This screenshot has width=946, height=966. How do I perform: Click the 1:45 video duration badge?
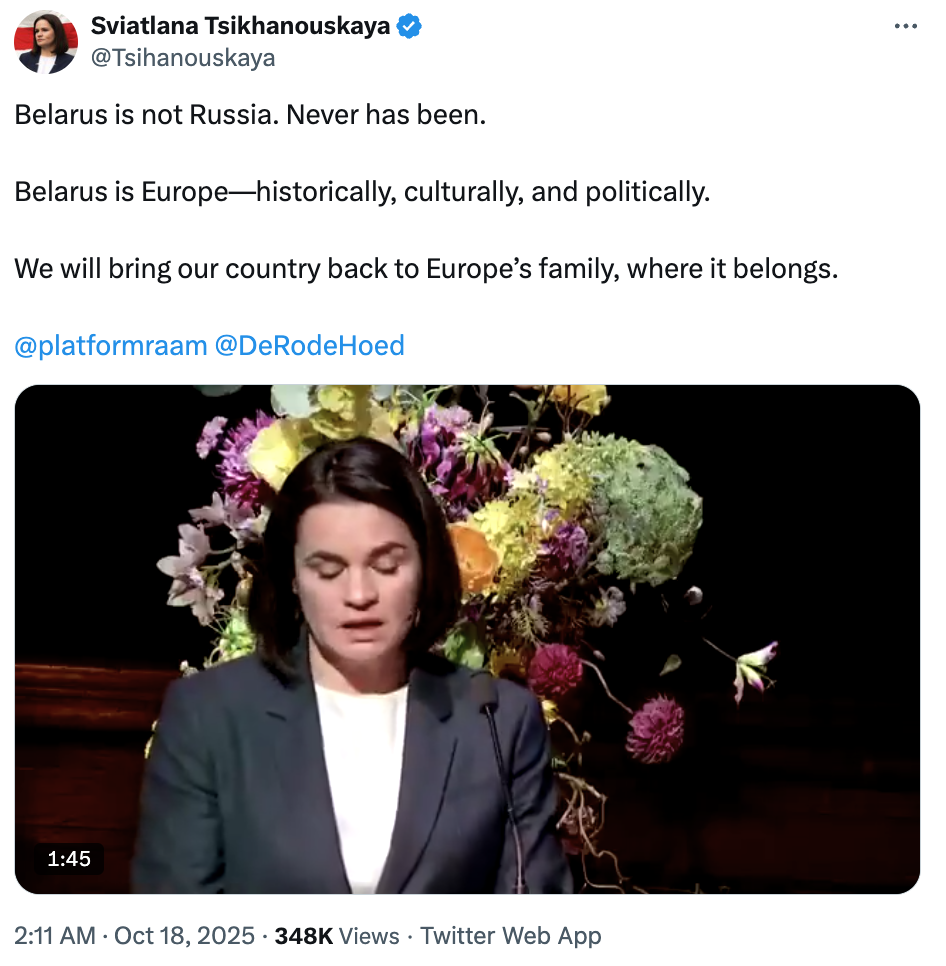tap(69, 858)
